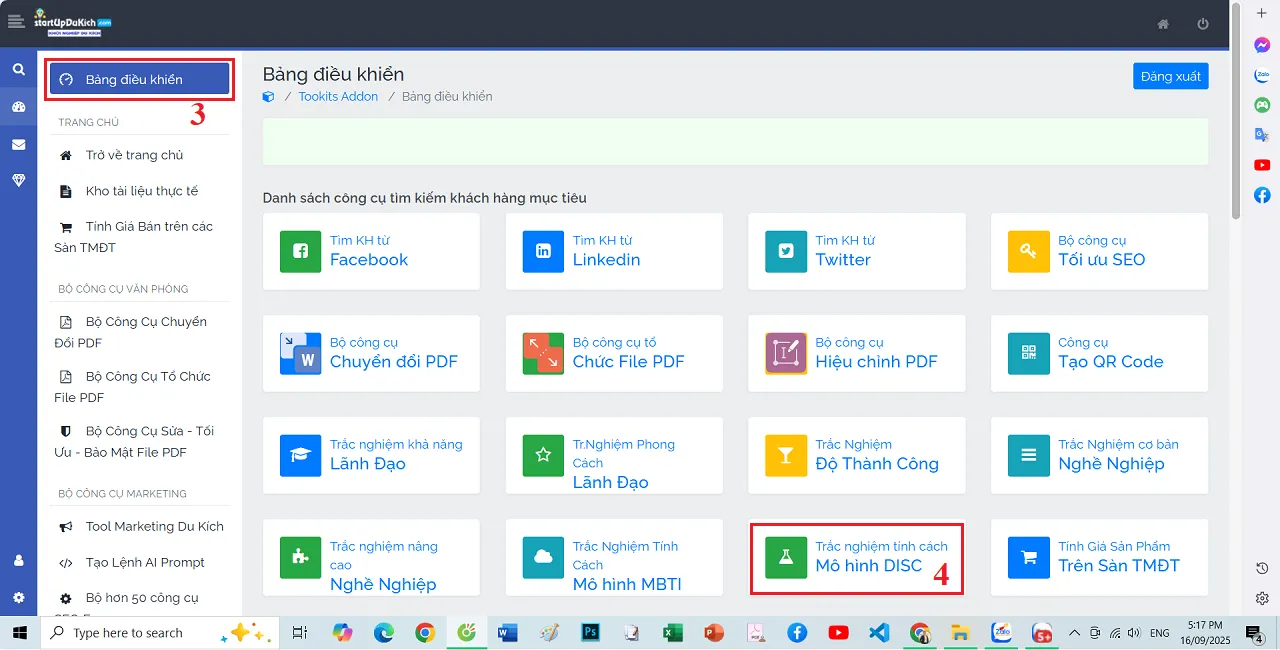Open the mail envelope icon in the blue sidebar

(x=18, y=144)
